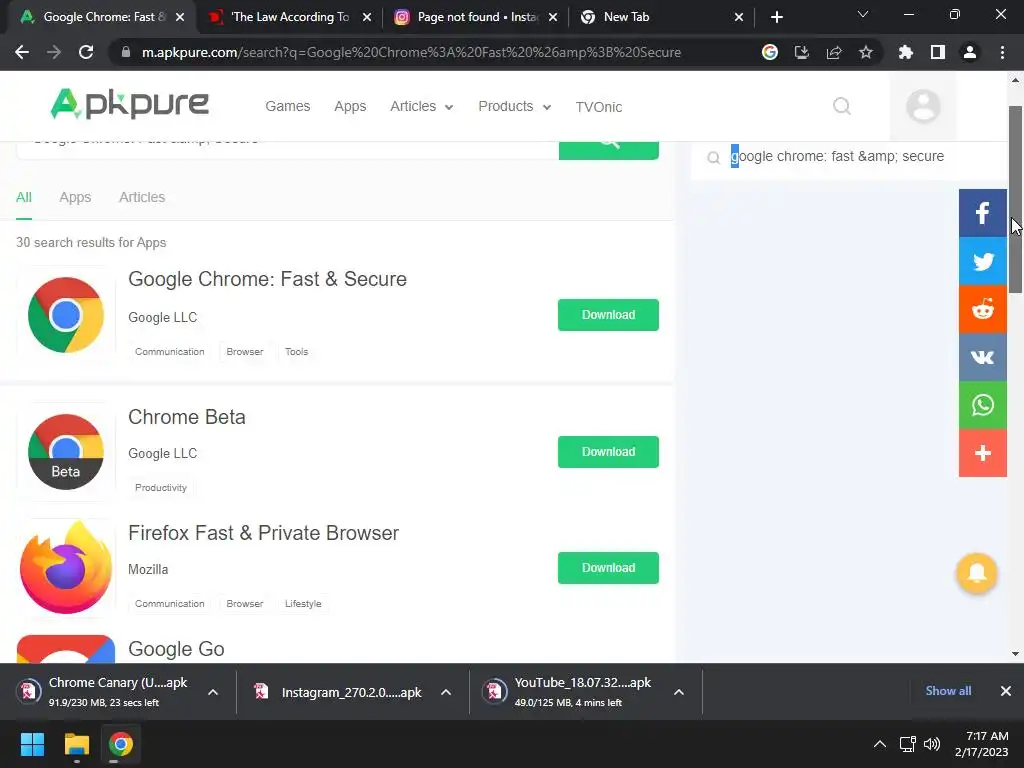Open more sharing options plus icon
This screenshot has width=1024, height=768.
982,453
